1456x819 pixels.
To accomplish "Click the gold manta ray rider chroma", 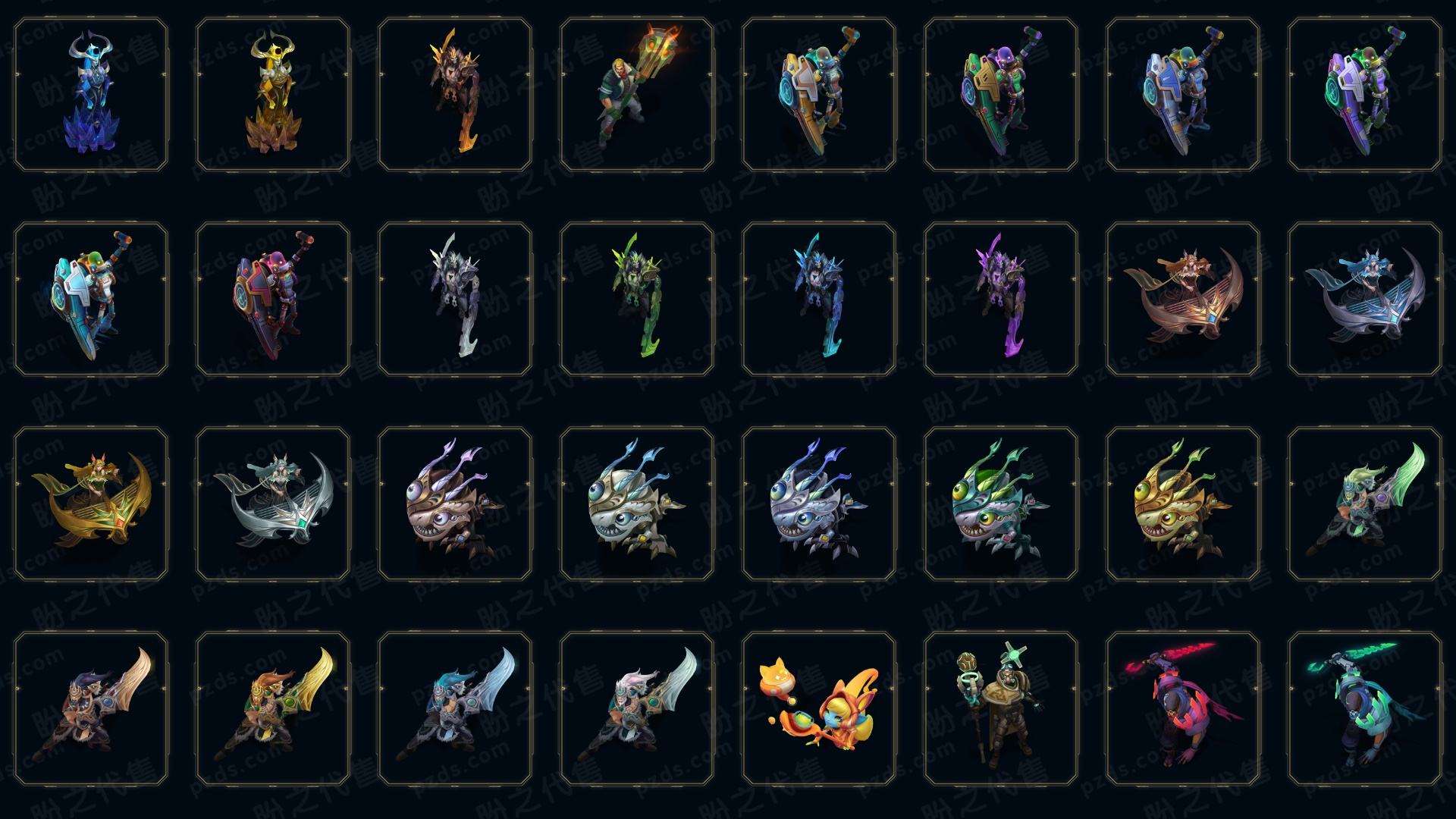I will (91, 504).
